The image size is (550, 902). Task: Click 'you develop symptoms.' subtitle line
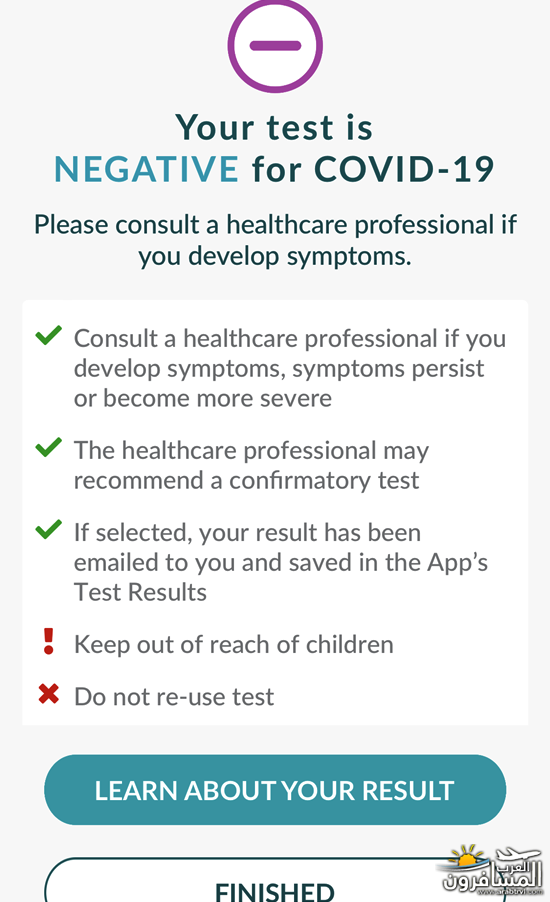pos(275,257)
